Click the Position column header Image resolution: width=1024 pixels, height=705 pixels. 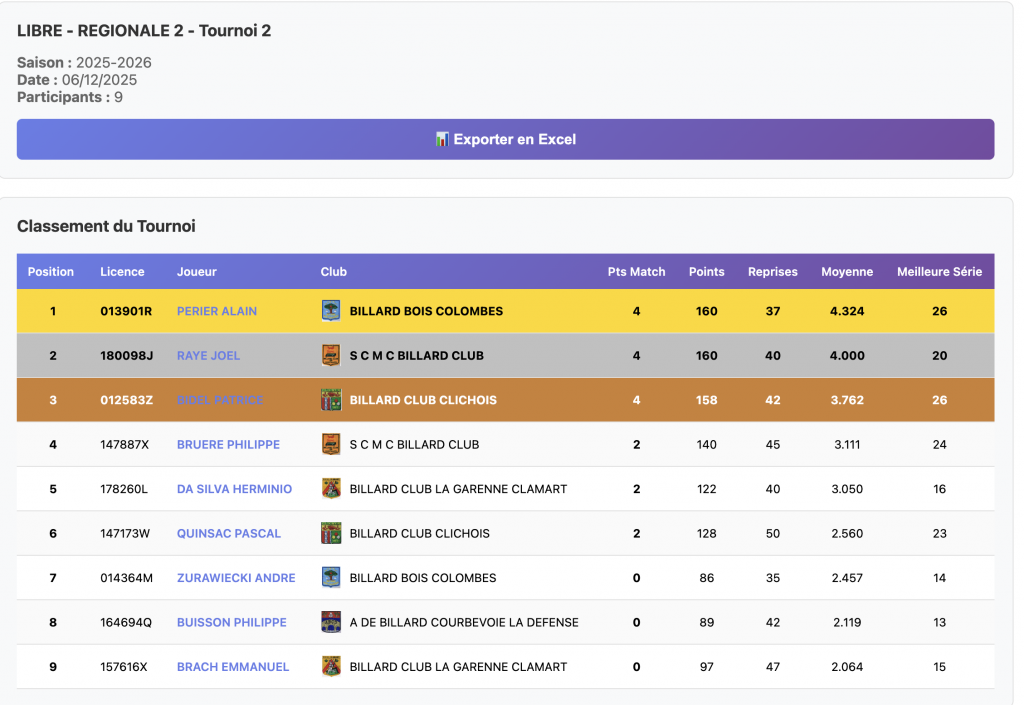point(51,272)
